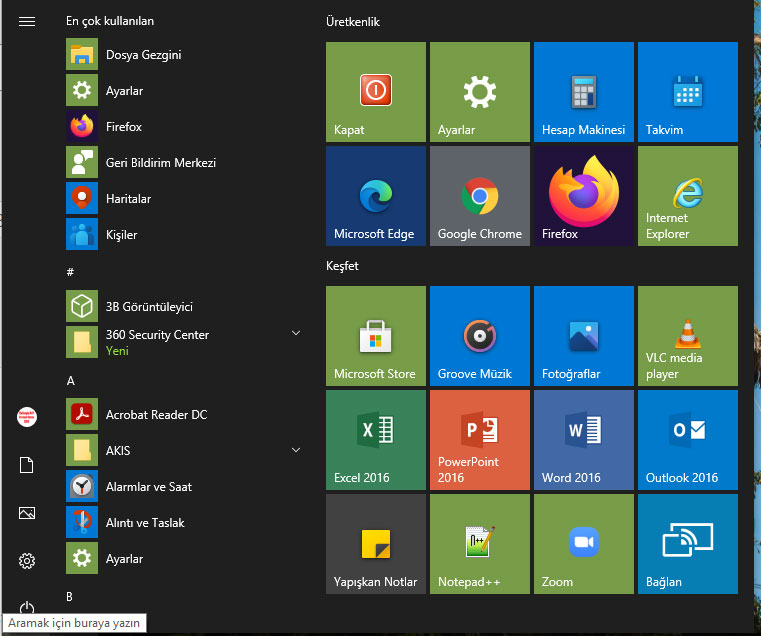This screenshot has height=636, width=761.
Task: Launch Google Chrome tile
Action: (480, 196)
